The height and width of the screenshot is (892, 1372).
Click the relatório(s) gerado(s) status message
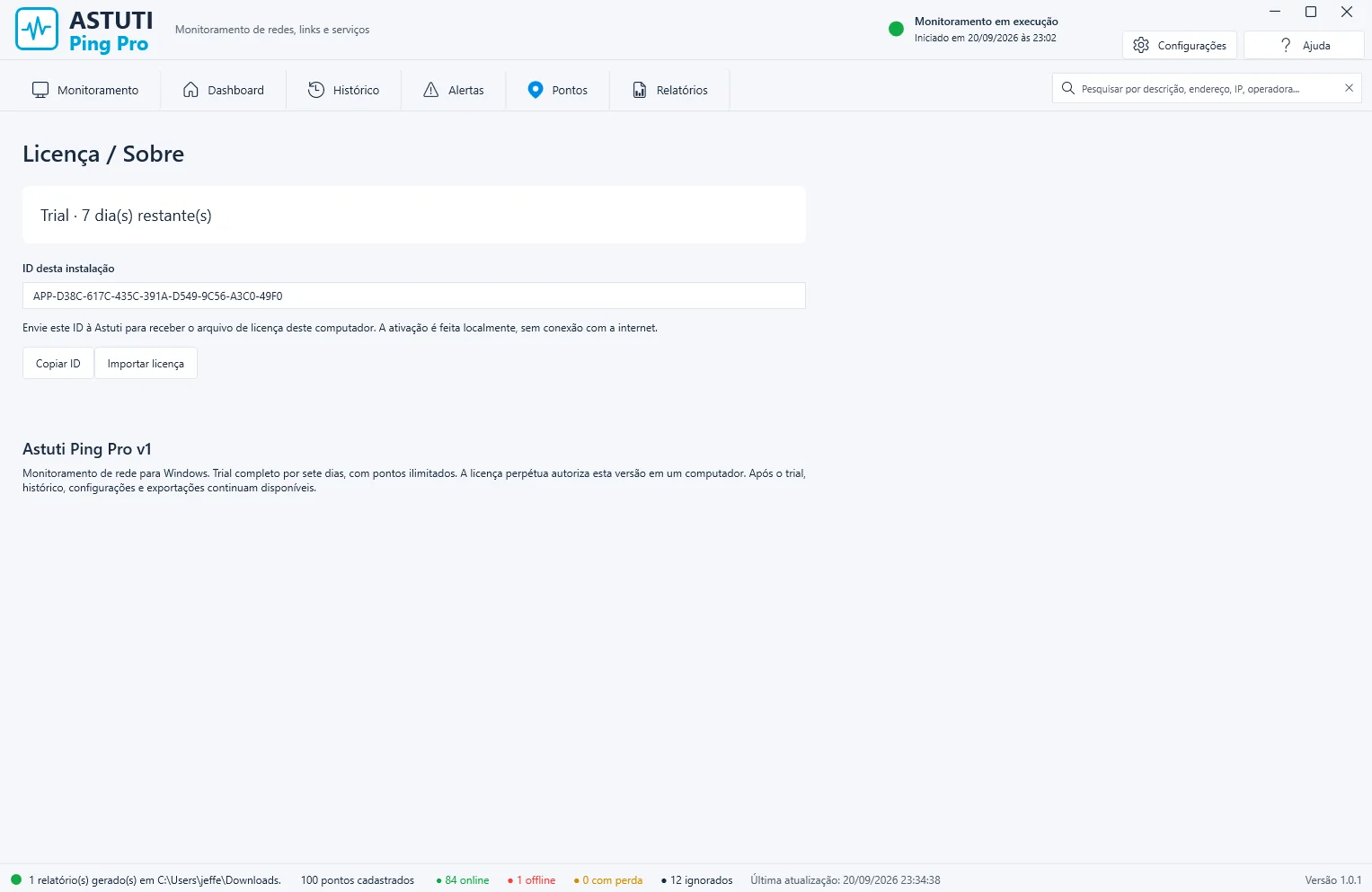click(x=155, y=880)
